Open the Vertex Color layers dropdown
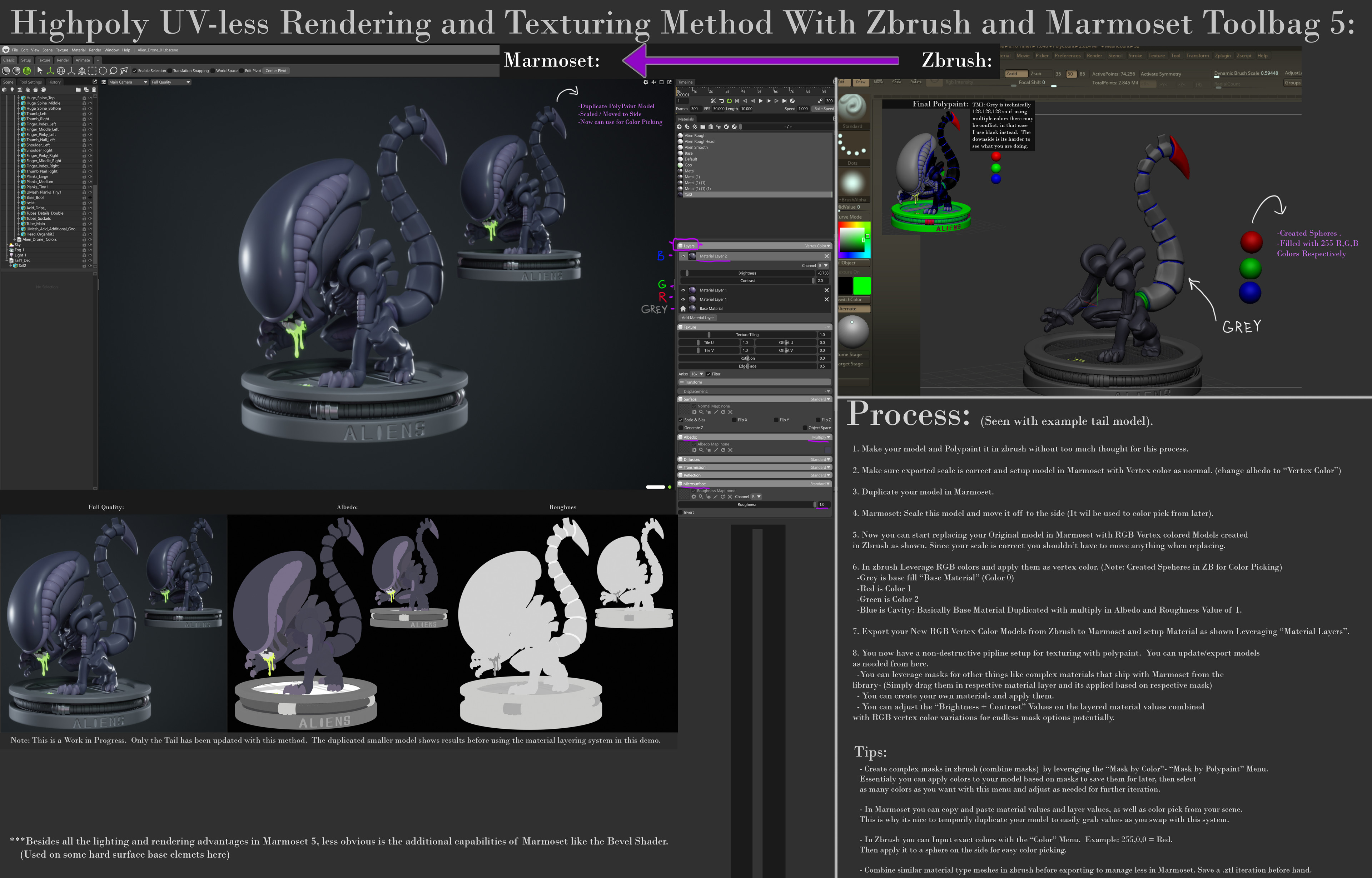This screenshot has height=878, width=1372. click(817, 246)
